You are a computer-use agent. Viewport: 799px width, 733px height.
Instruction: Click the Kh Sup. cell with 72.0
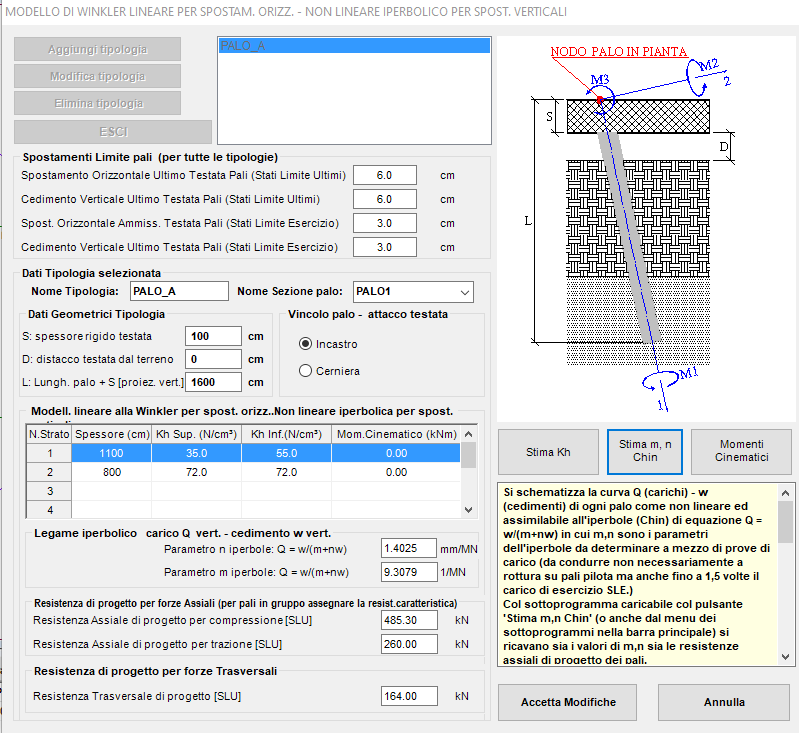coord(196,472)
